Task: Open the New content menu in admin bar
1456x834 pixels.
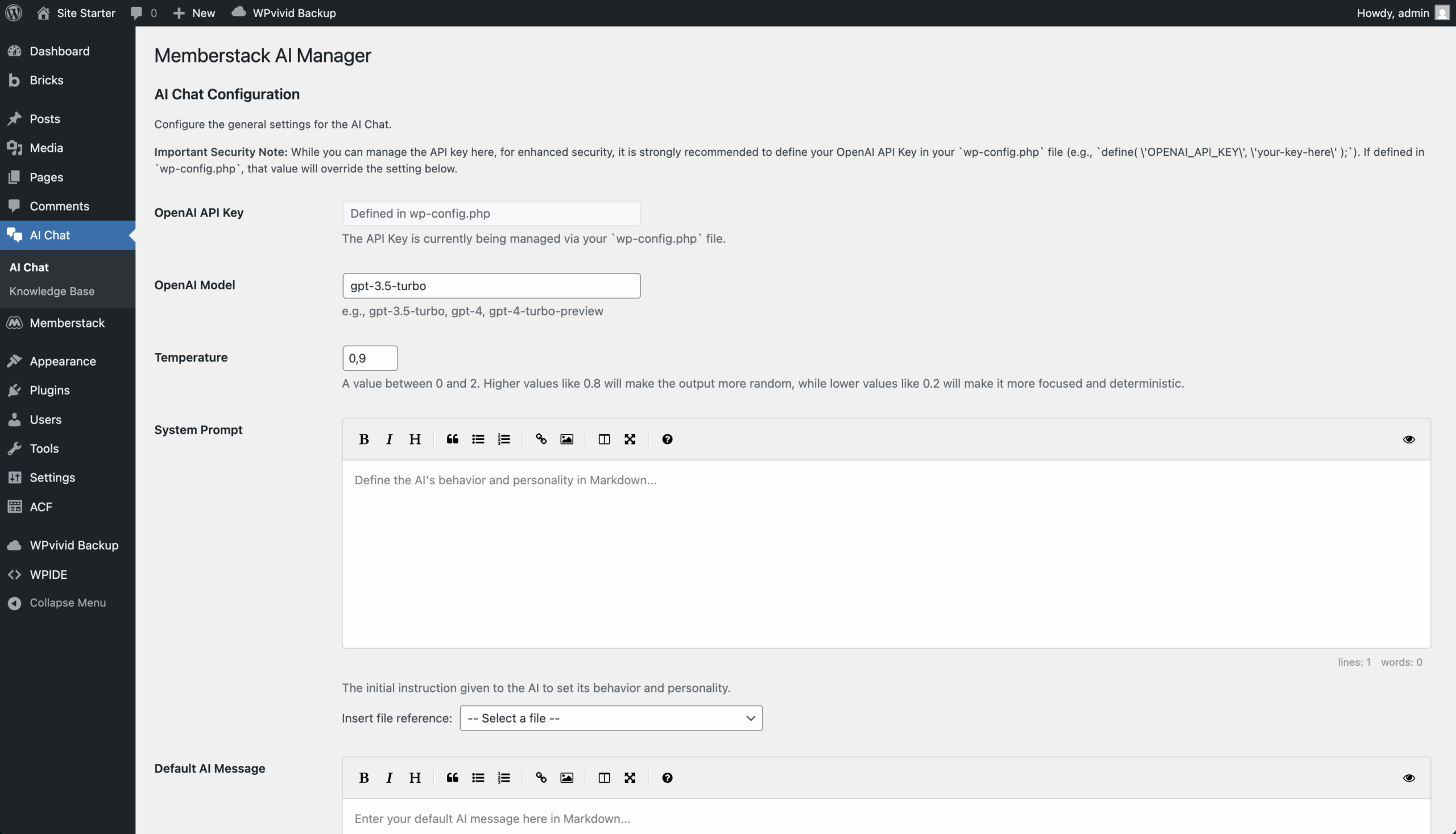Action: point(194,13)
